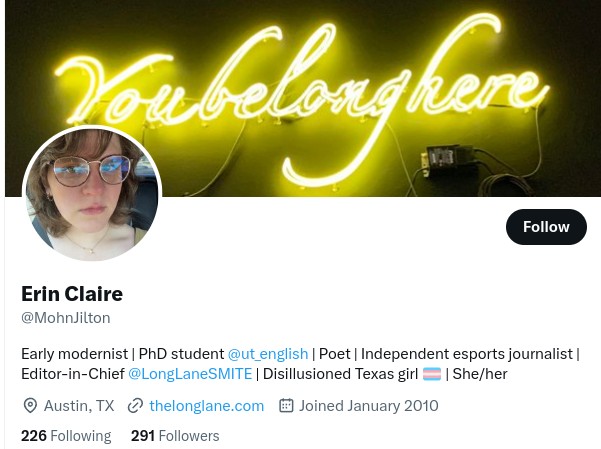View the 226 Following list
Screen dimensions: 601x449
tap(66, 436)
